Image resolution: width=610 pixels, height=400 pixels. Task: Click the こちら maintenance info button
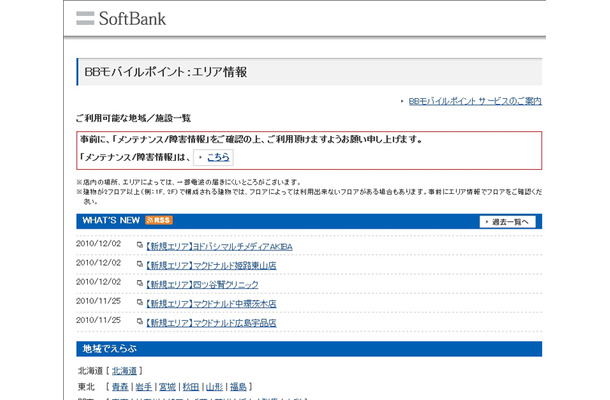pos(213,158)
